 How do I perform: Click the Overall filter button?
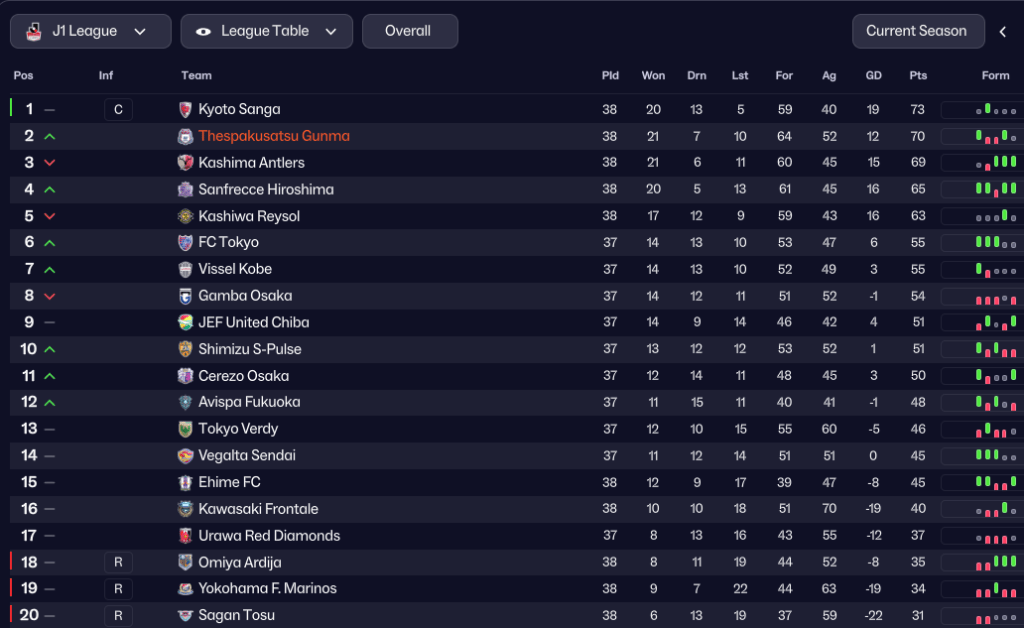tap(409, 31)
